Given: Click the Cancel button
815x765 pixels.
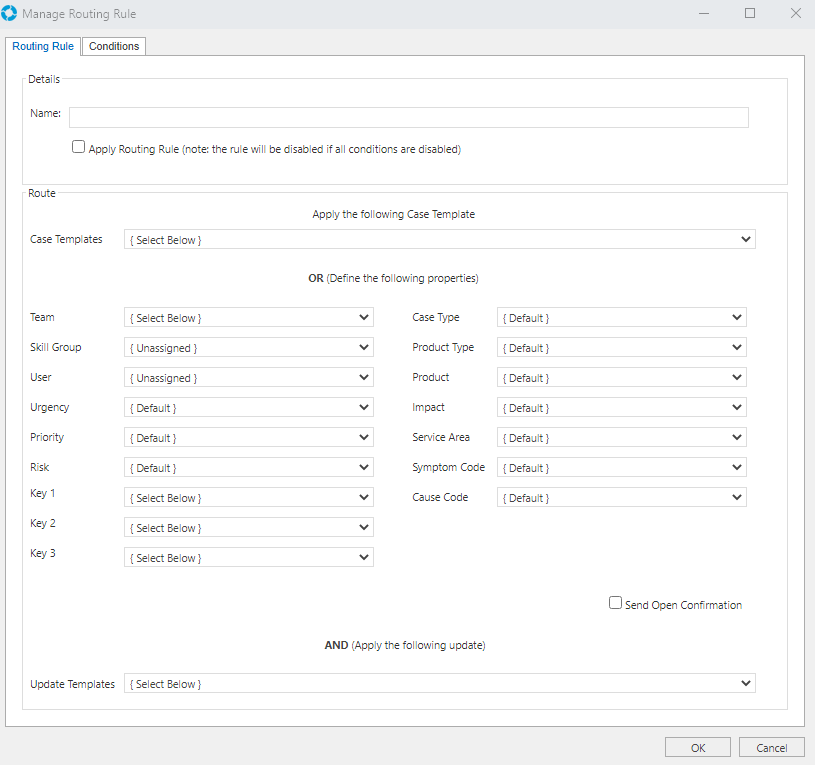Looking at the screenshot, I should coord(771,748).
